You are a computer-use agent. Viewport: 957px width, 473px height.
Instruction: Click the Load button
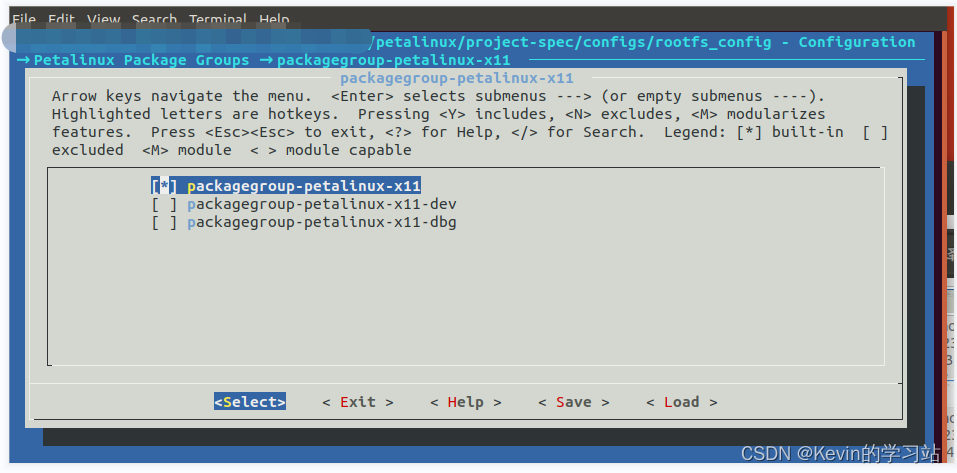coord(682,402)
